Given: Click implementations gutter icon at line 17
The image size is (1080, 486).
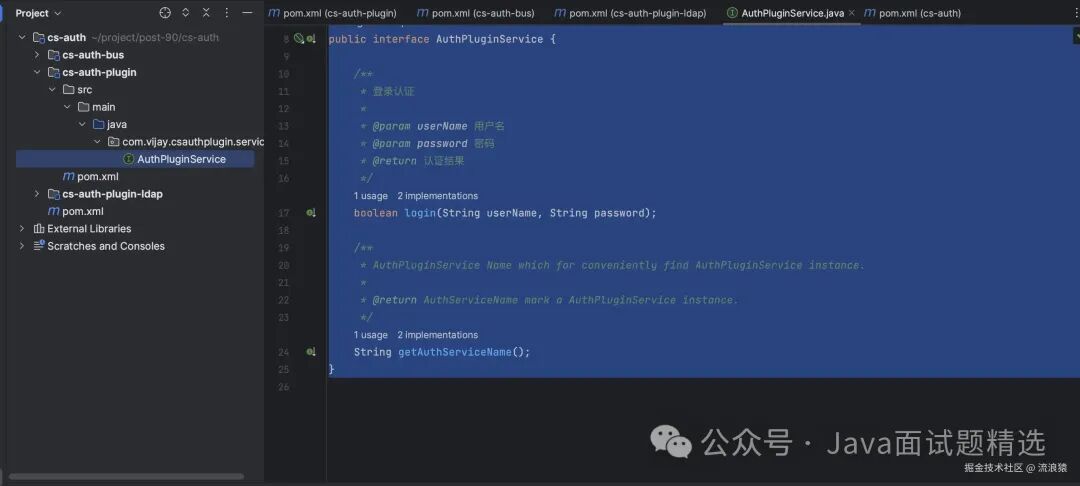Looking at the screenshot, I should click(x=311, y=213).
